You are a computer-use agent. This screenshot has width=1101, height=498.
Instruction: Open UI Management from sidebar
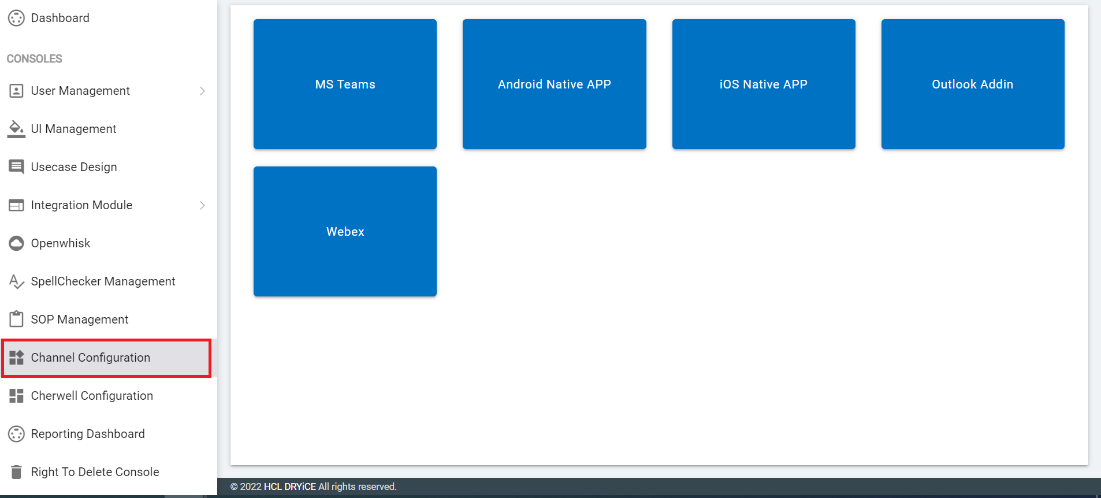click(108, 129)
